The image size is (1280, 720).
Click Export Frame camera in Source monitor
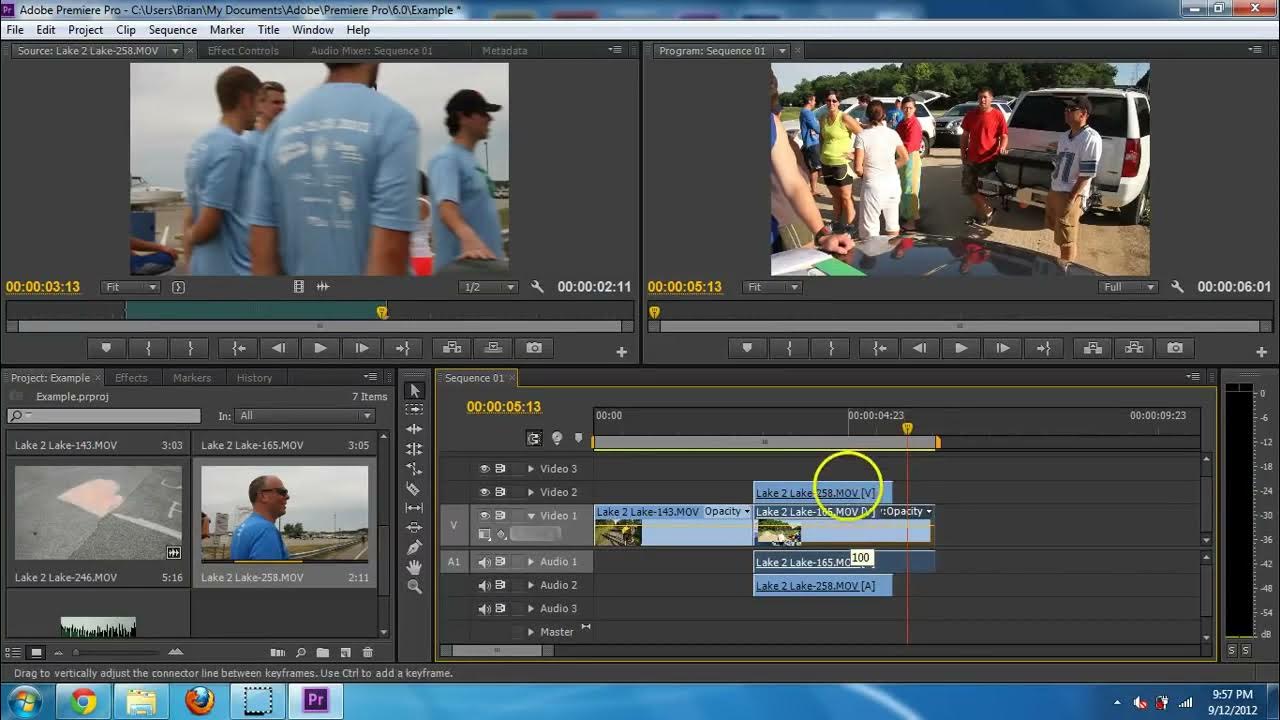pyautogui.click(x=534, y=348)
